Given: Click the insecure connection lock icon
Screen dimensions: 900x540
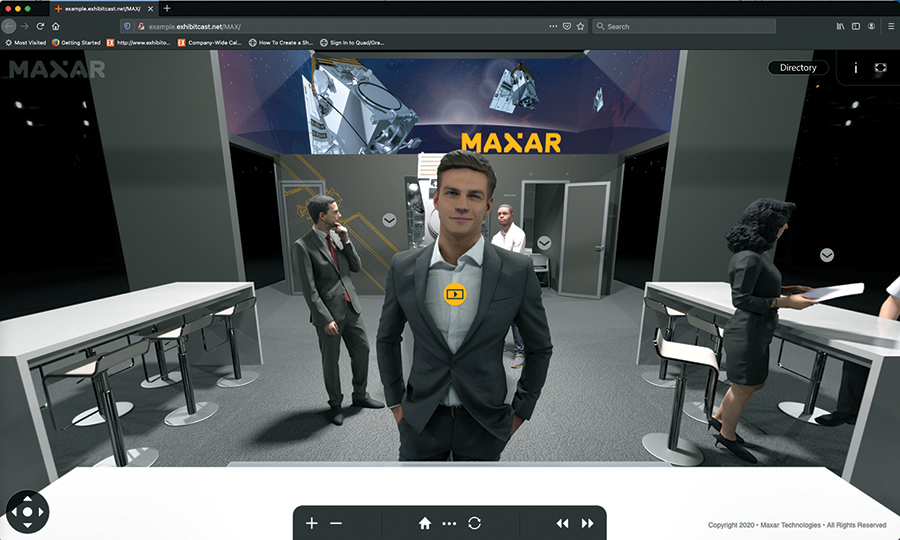Looking at the screenshot, I should 141,26.
